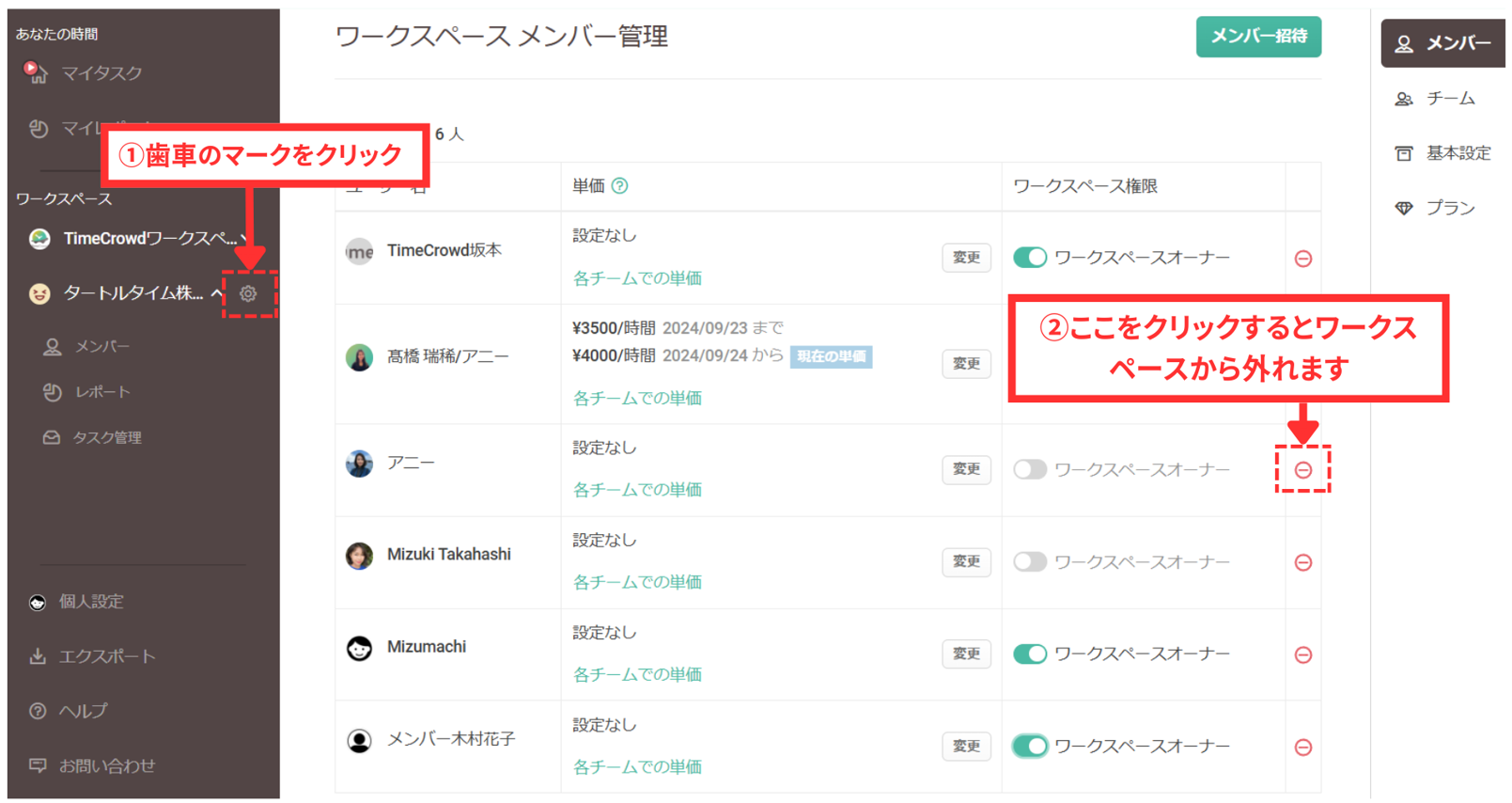Turn off owner toggle for Mizumachi
The image size is (1512, 803).
[x=1030, y=654]
